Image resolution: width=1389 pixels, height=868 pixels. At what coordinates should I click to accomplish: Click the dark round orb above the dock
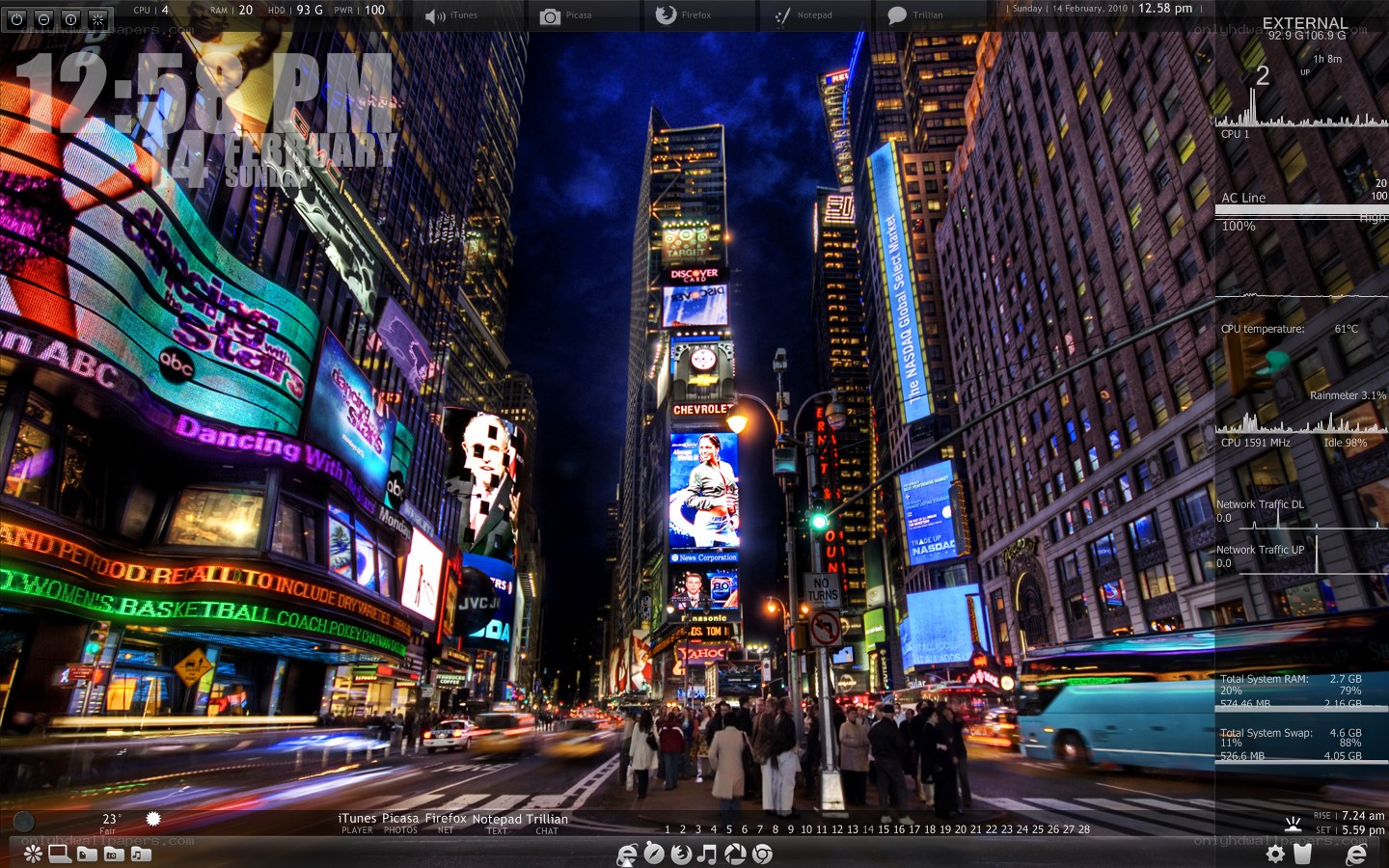(x=24, y=822)
